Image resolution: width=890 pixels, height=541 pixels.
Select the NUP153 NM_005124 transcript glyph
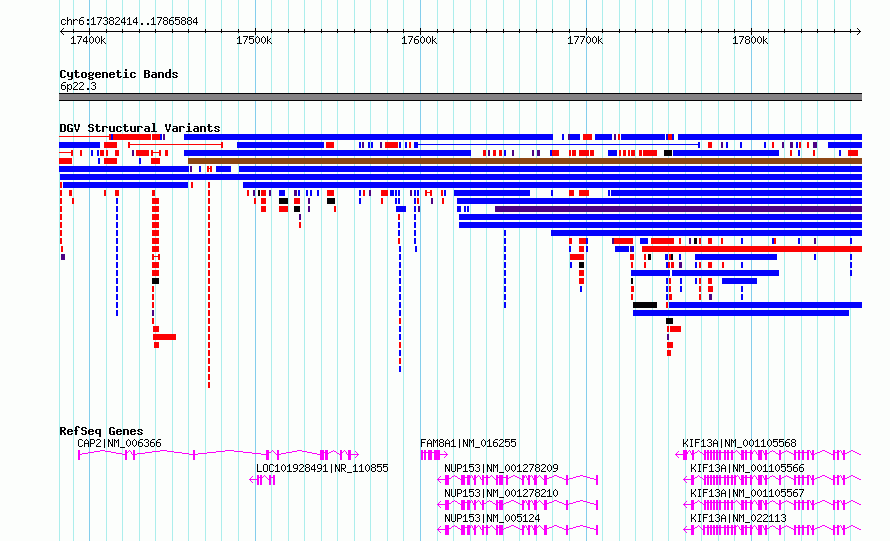click(517, 530)
